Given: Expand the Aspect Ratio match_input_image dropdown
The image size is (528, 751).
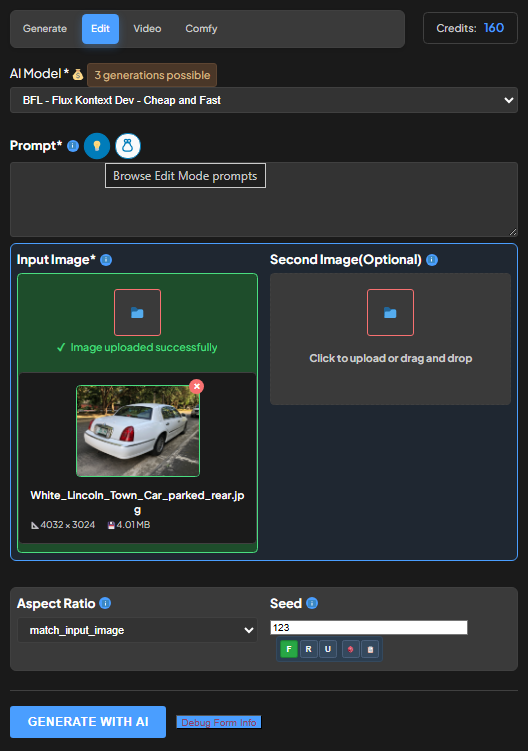Looking at the screenshot, I should [138, 630].
